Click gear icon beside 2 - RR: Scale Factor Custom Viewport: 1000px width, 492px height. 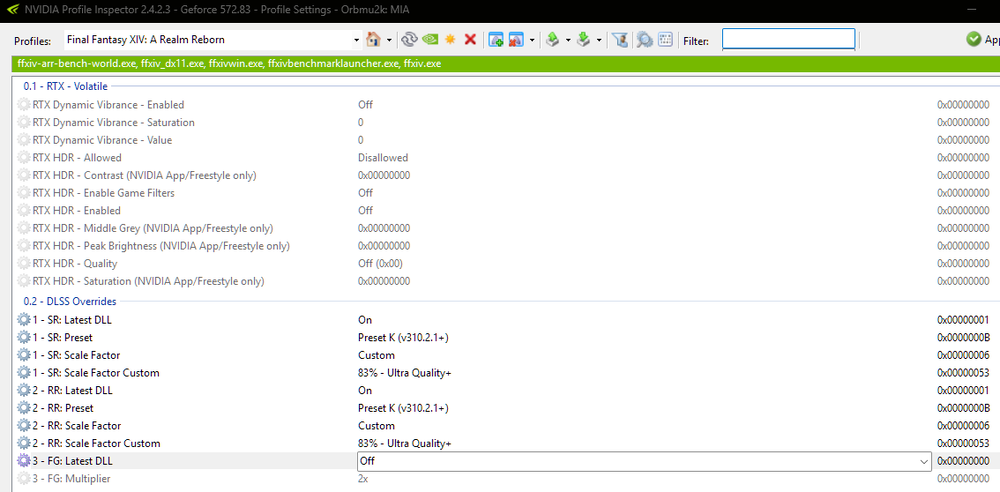pos(24,443)
